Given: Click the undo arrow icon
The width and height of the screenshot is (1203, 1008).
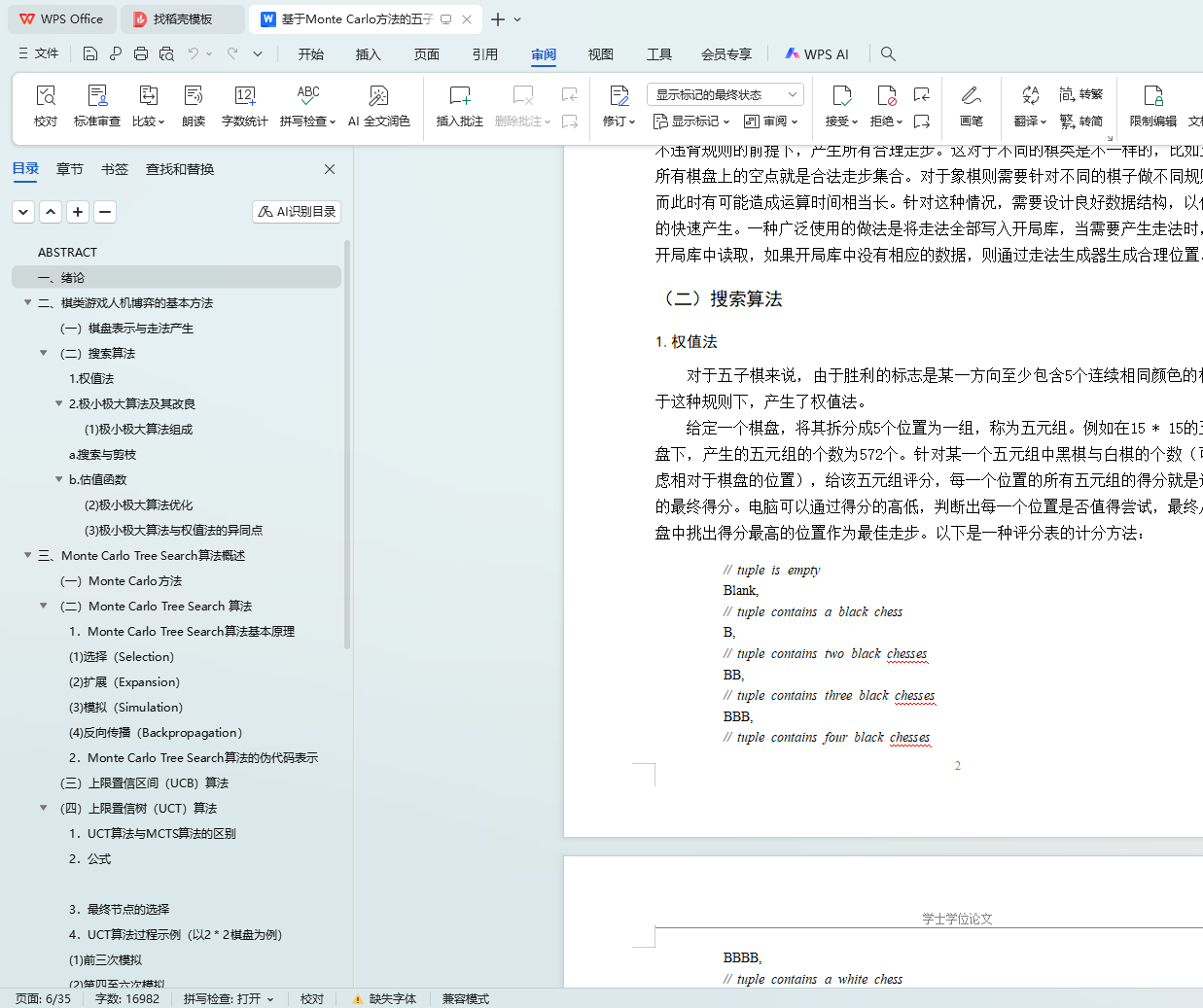Looking at the screenshot, I should (194, 53).
